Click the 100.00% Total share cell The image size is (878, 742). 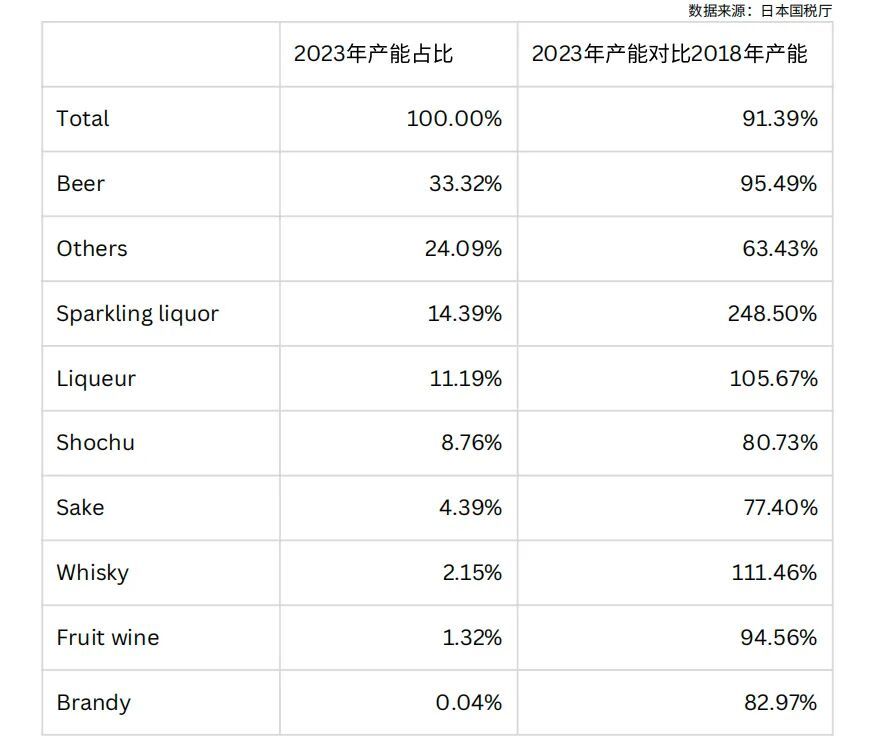[x=454, y=119]
